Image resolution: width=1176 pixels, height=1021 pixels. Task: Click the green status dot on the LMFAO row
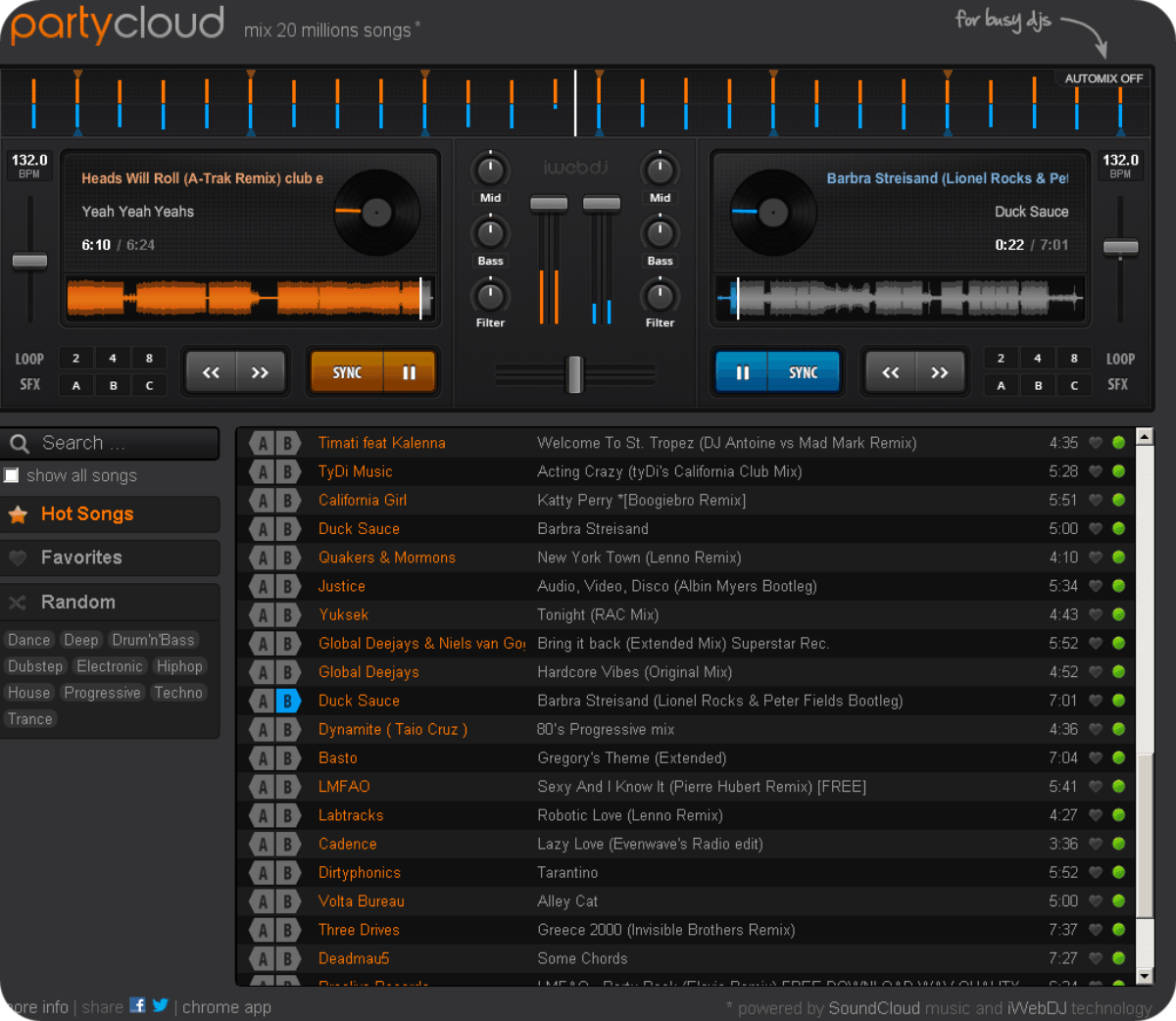[1119, 786]
